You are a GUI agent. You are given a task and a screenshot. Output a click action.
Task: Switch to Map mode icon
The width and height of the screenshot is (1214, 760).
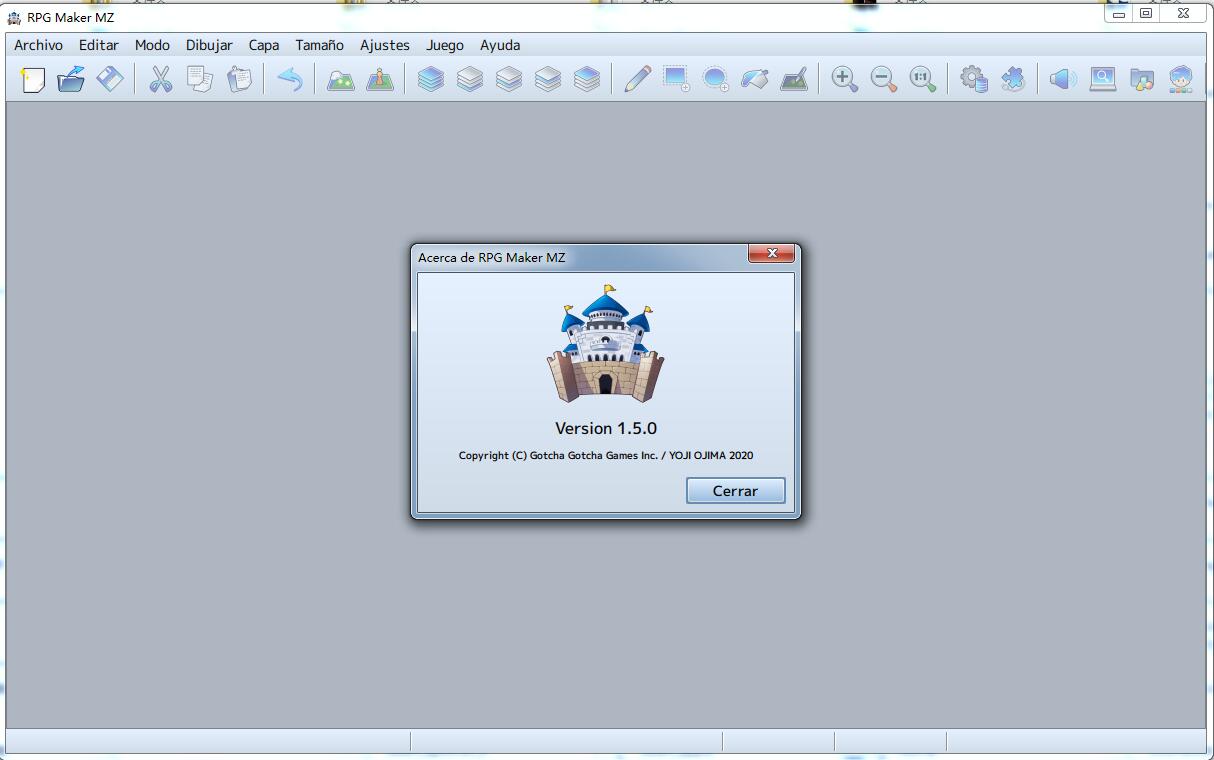341,79
